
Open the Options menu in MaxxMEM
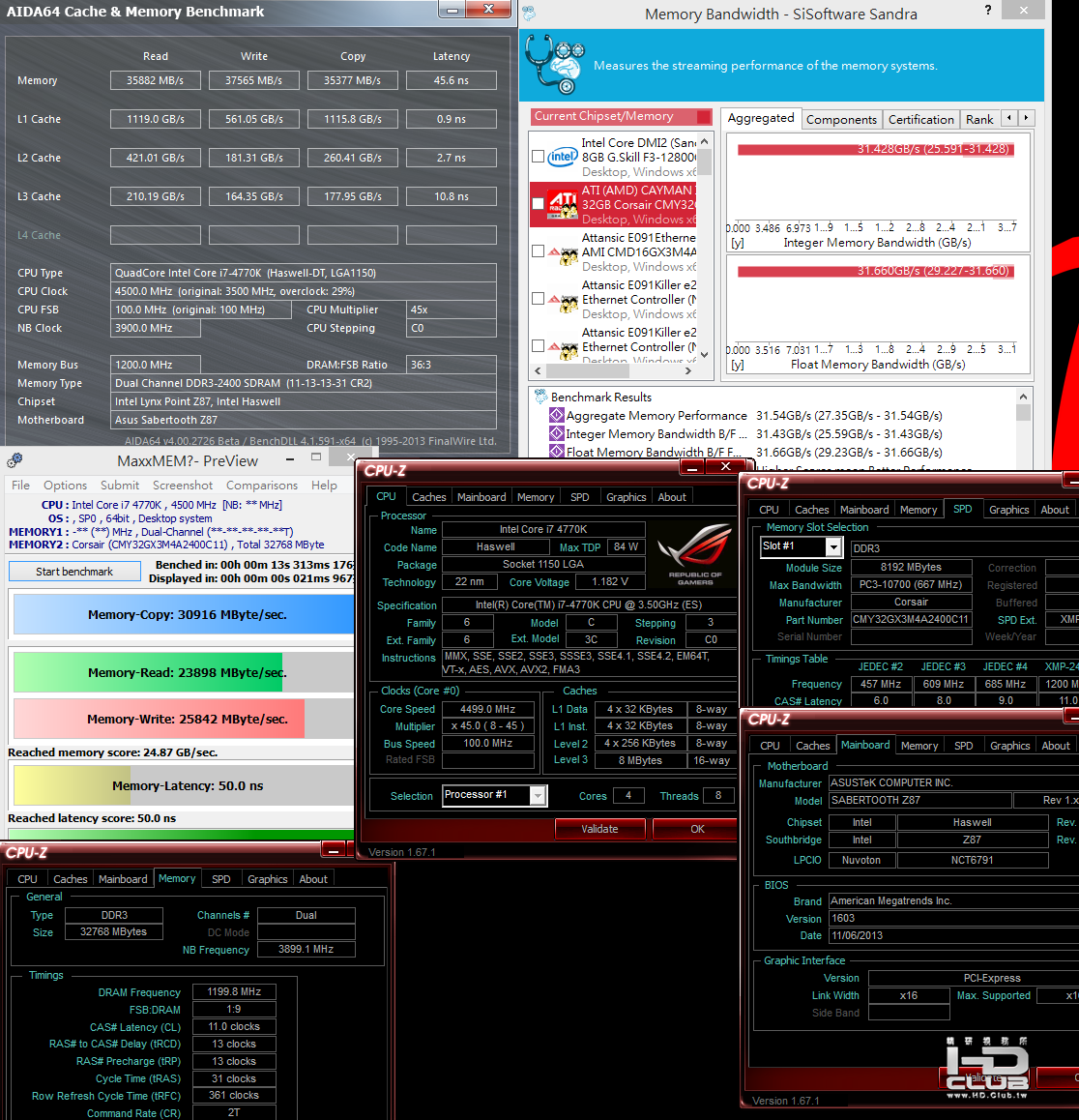65,485
